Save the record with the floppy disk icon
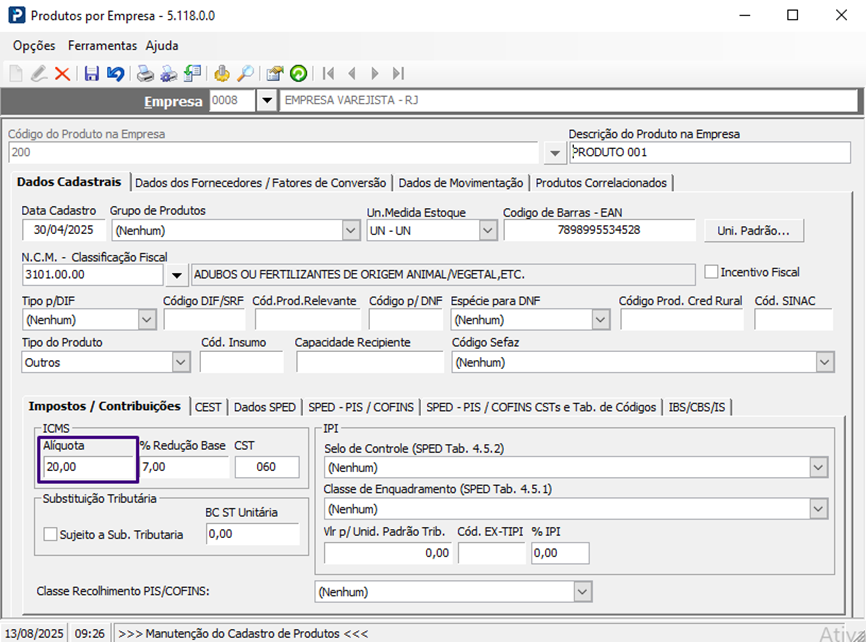866x642 pixels. (92, 73)
